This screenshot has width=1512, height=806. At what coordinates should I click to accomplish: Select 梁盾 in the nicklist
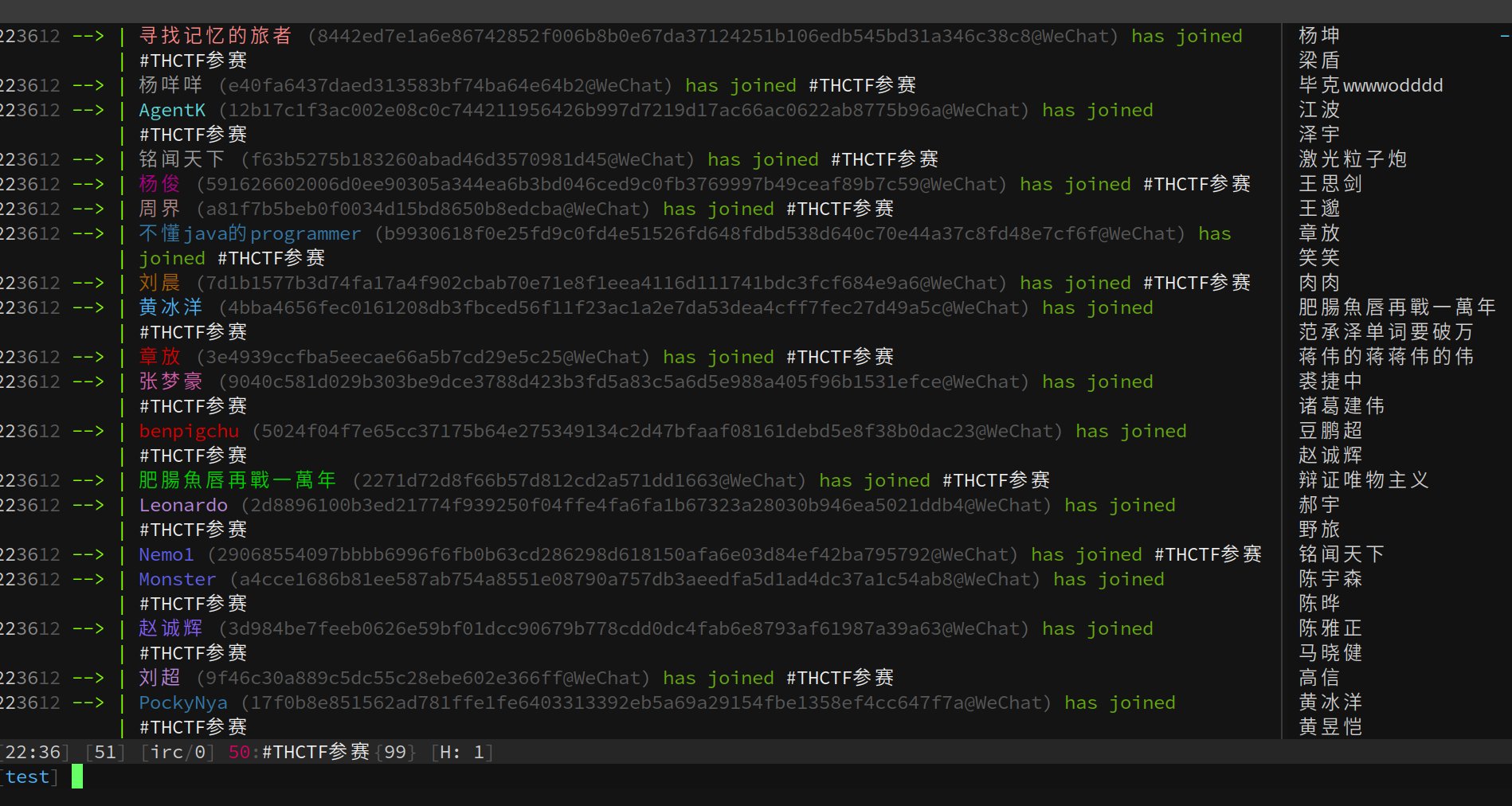1319,60
